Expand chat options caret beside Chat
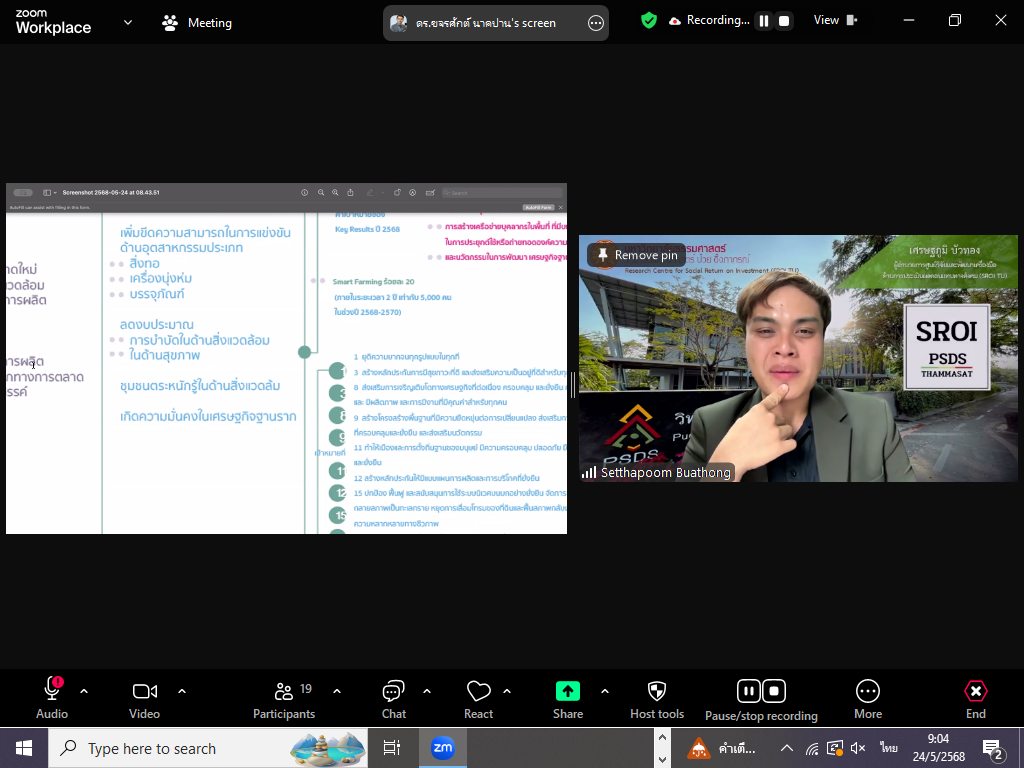The image size is (1024, 768). (426, 691)
